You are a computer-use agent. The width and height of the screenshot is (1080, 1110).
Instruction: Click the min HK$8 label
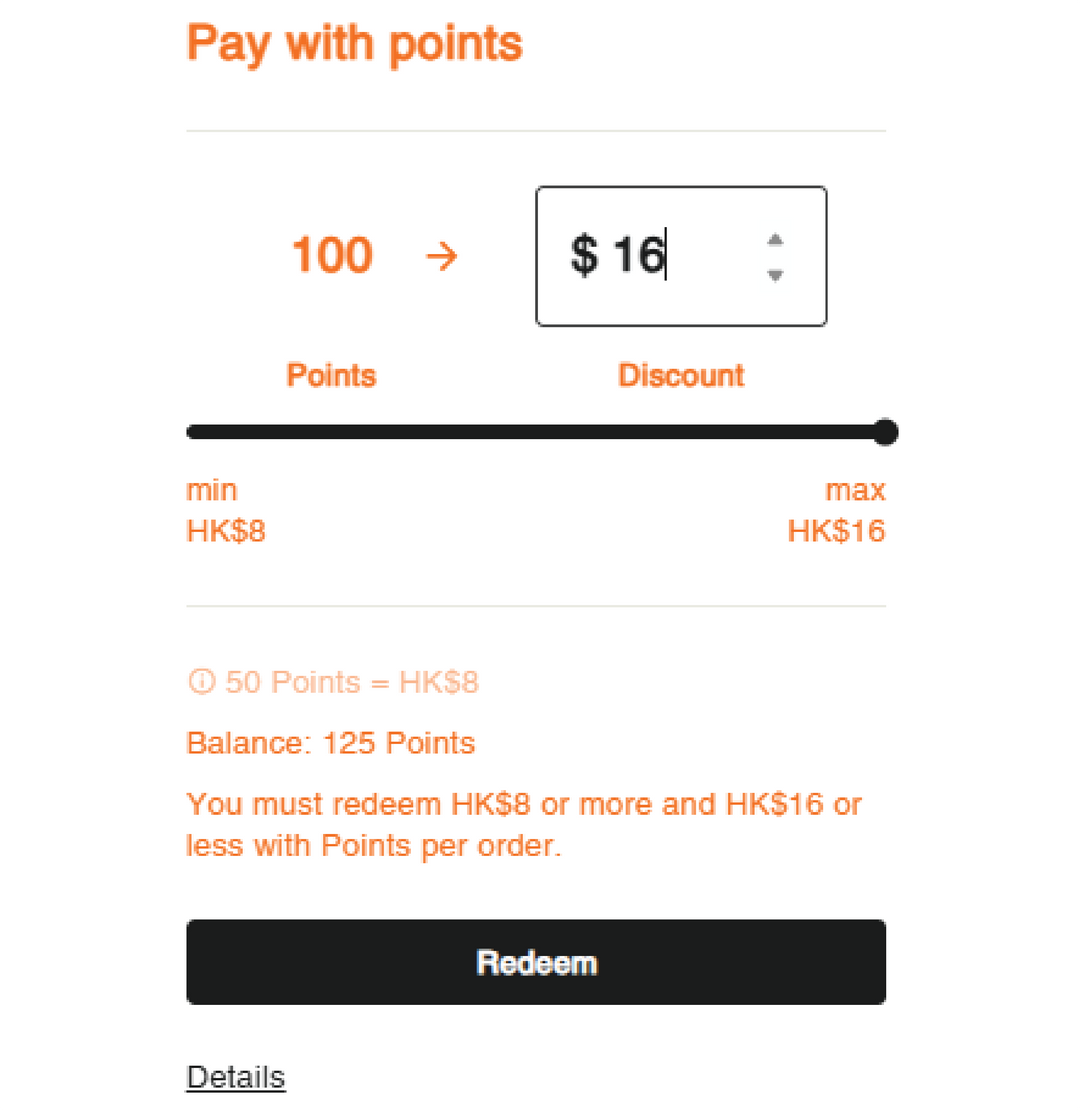point(226,511)
